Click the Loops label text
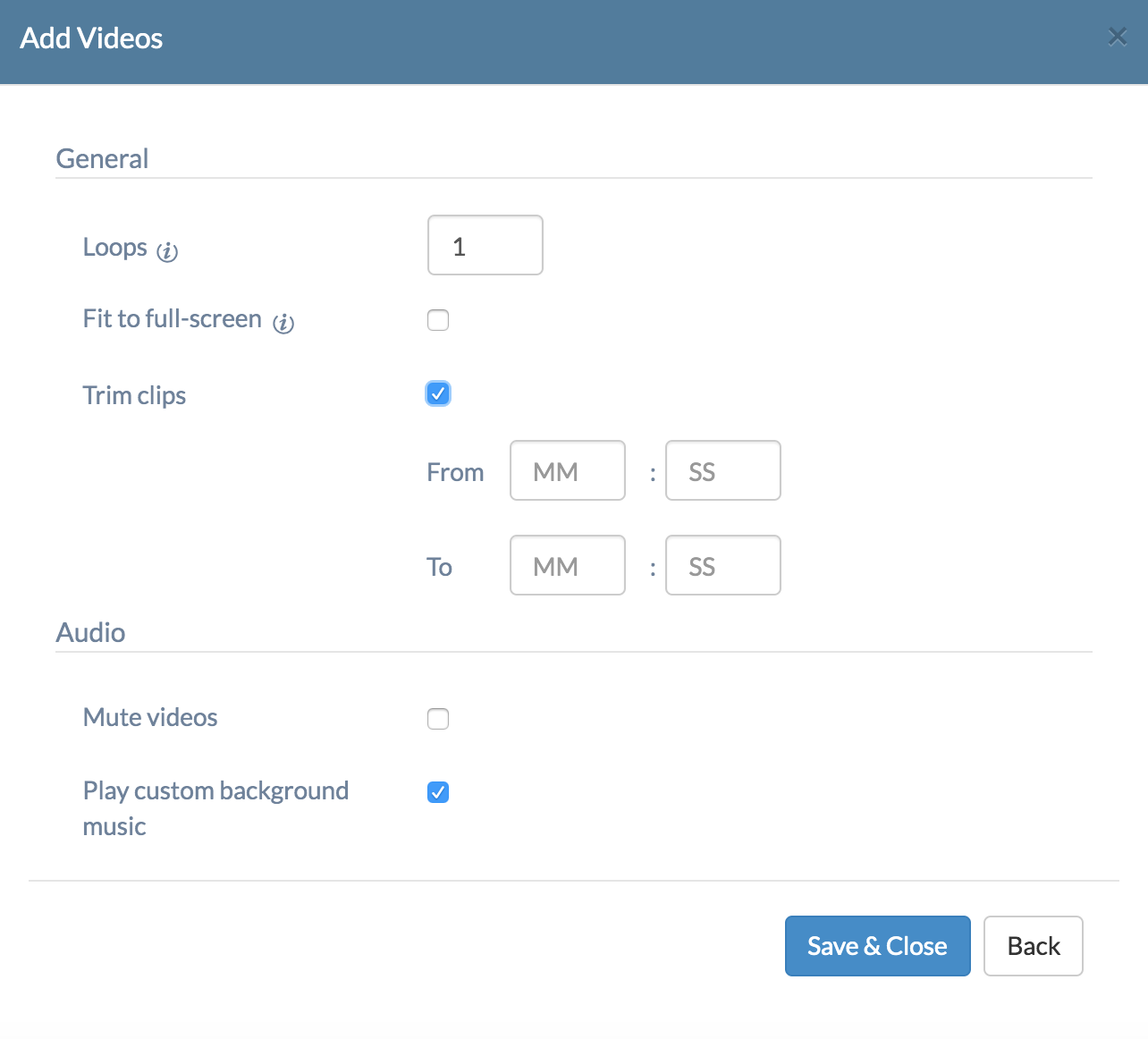Image resolution: width=1148 pixels, height=1039 pixels. 114,247
